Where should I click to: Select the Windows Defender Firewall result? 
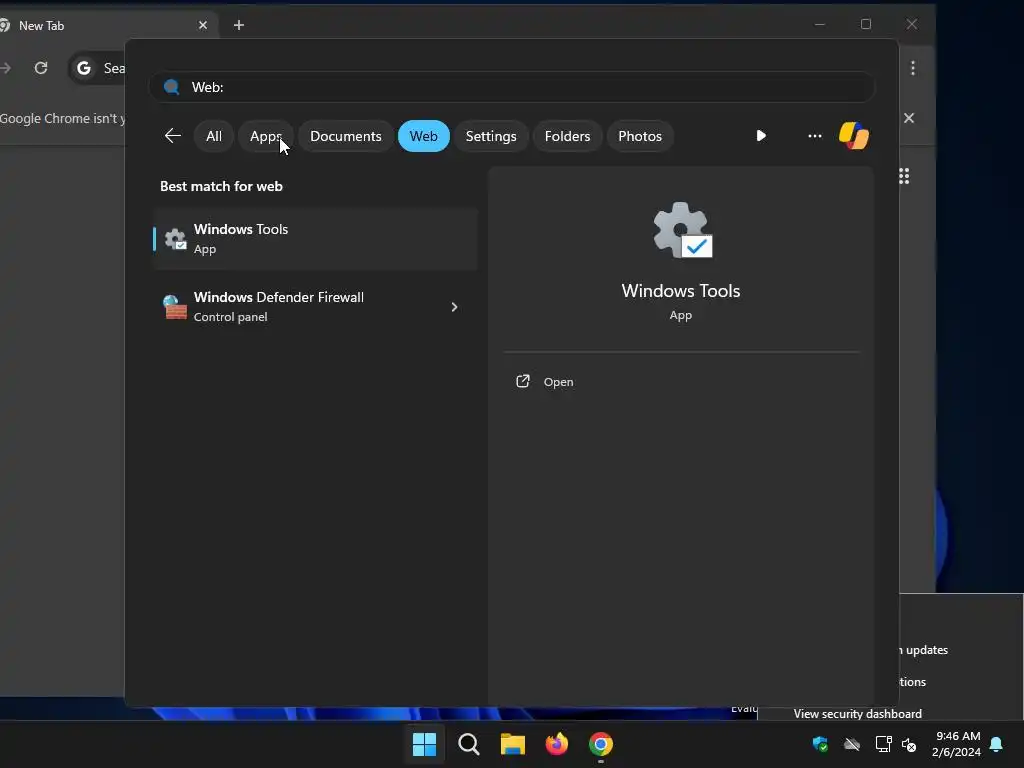315,306
